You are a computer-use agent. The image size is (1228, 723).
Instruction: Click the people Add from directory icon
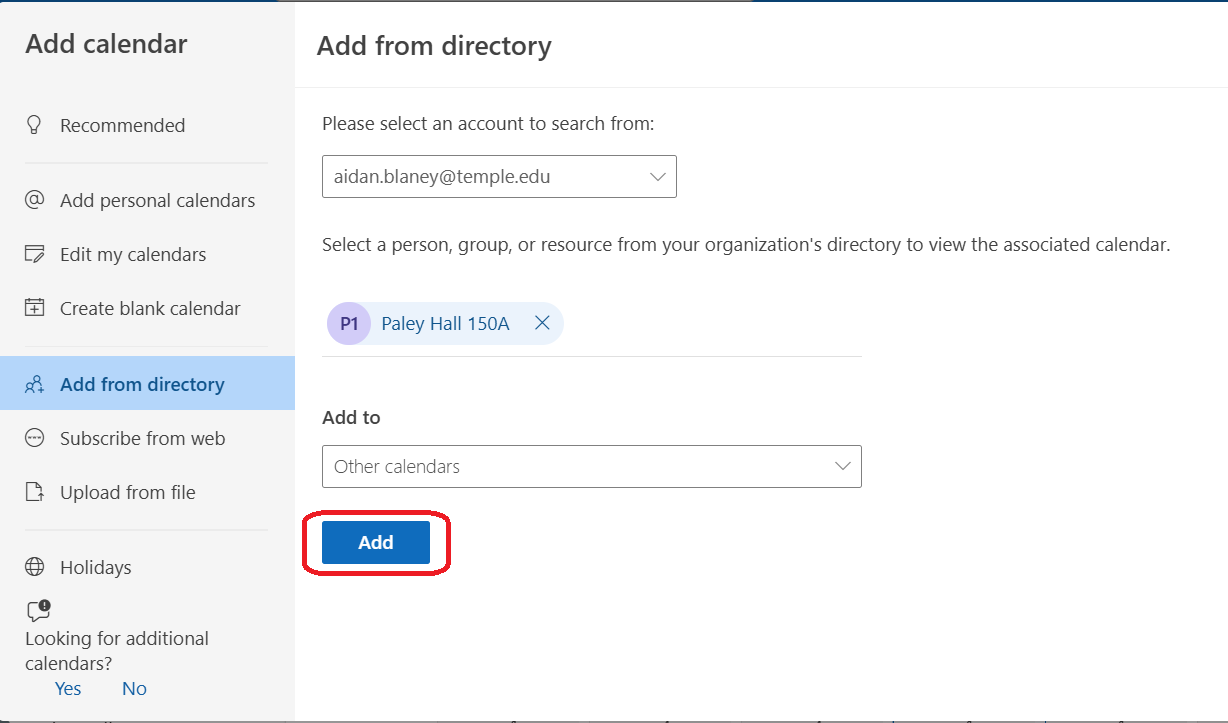(35, 384)
